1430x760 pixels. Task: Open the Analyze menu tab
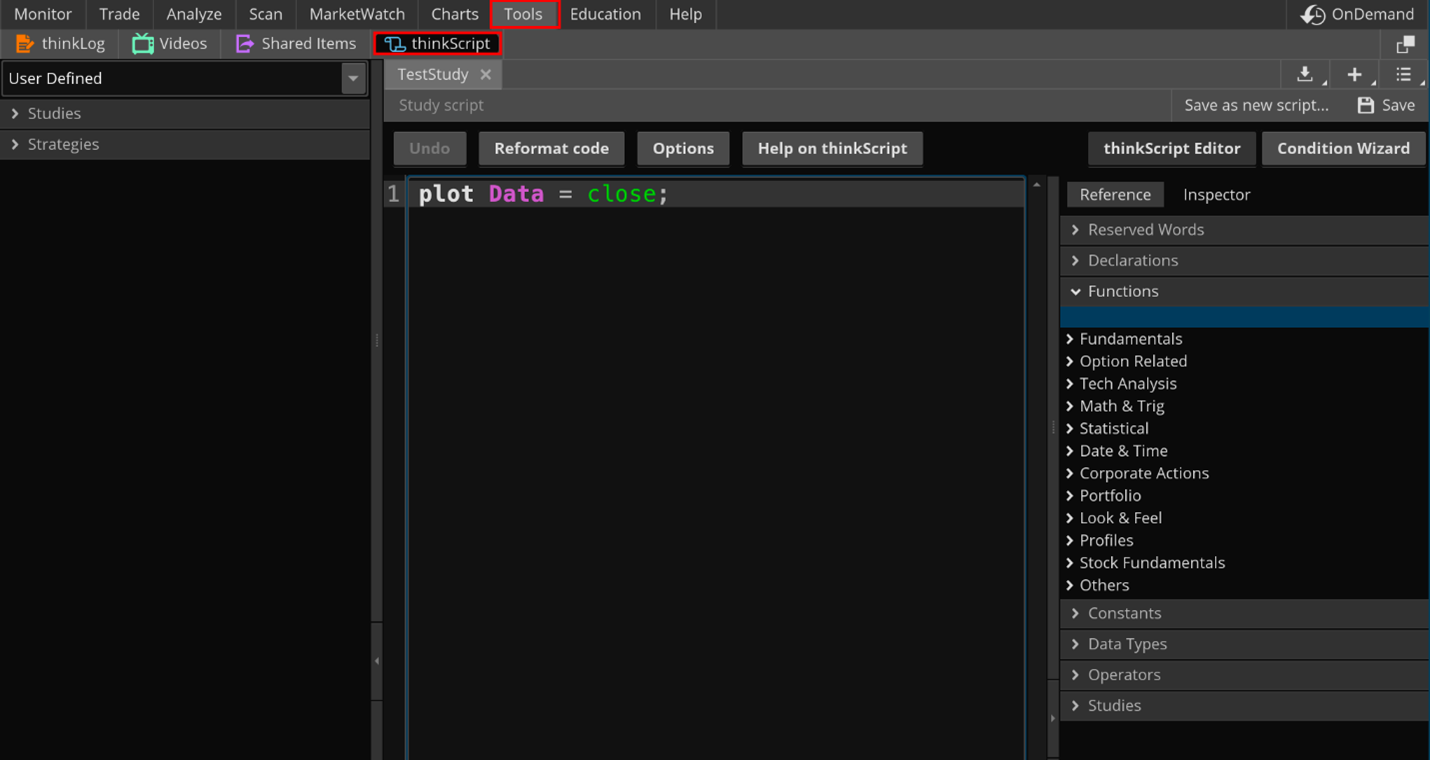(194, 14)
